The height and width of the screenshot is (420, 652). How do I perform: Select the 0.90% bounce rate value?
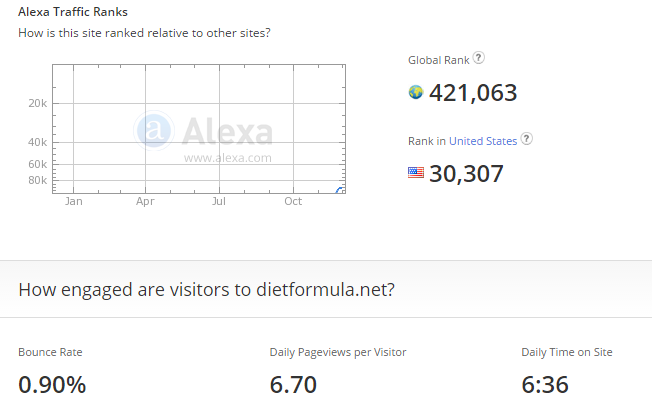tap(52, 384)
